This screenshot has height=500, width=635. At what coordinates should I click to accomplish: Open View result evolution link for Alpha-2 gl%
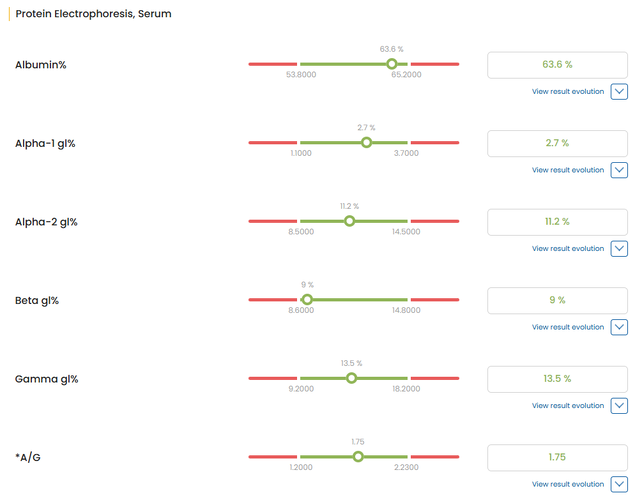click(x=567, y=249)
